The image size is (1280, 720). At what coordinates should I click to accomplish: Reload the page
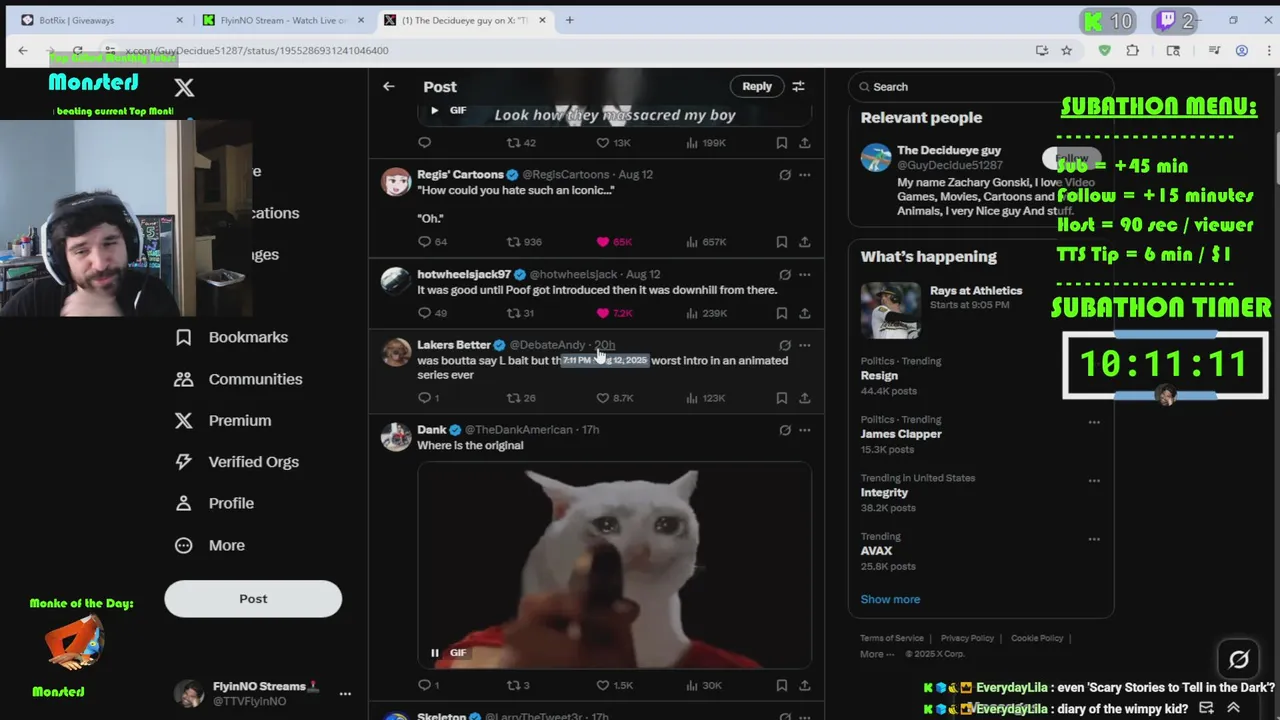(77, 50)
